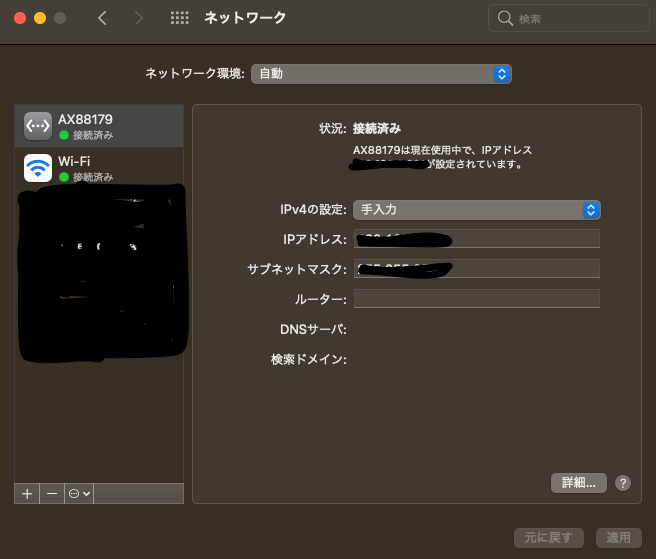Click the 状況 接続済み status text
The image size is (656, 559).
tap(377, 128)
